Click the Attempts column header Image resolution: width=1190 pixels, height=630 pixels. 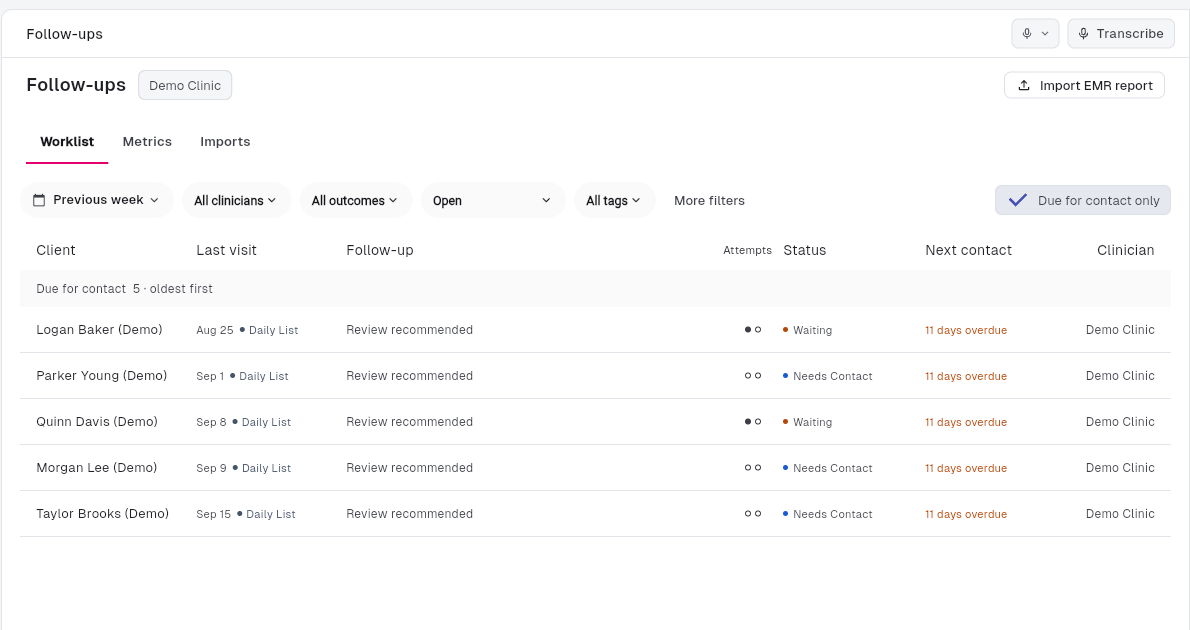[748, 250]
